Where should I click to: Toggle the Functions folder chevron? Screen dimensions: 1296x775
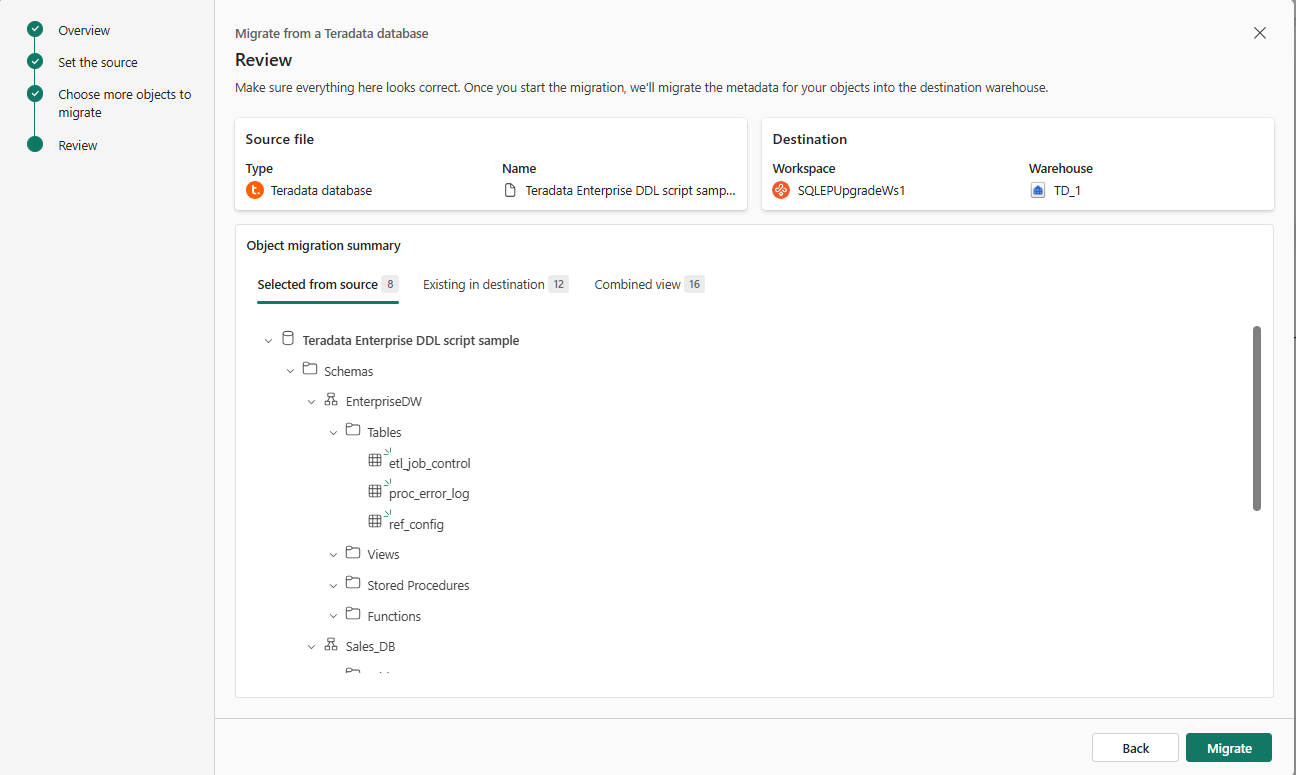[x=333, y=616]
